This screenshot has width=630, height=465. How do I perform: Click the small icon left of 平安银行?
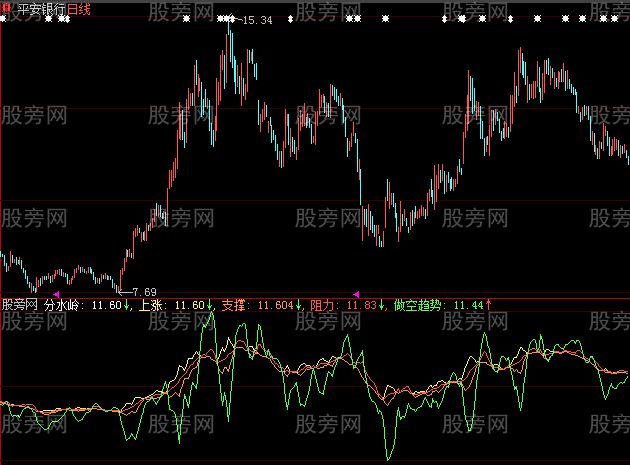pyautogui.click(x=6, y=8)
